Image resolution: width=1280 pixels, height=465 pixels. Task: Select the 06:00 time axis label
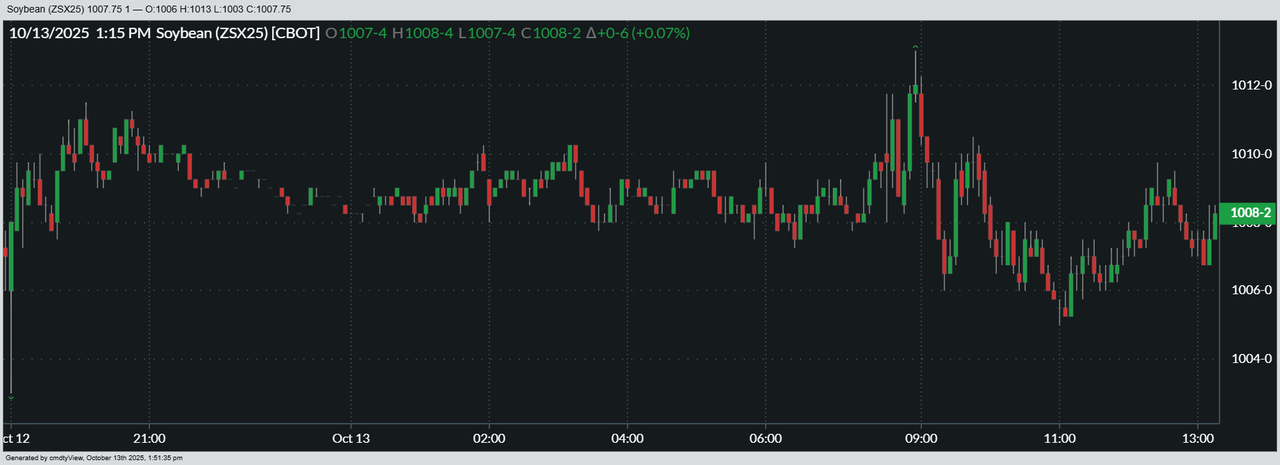765,438
